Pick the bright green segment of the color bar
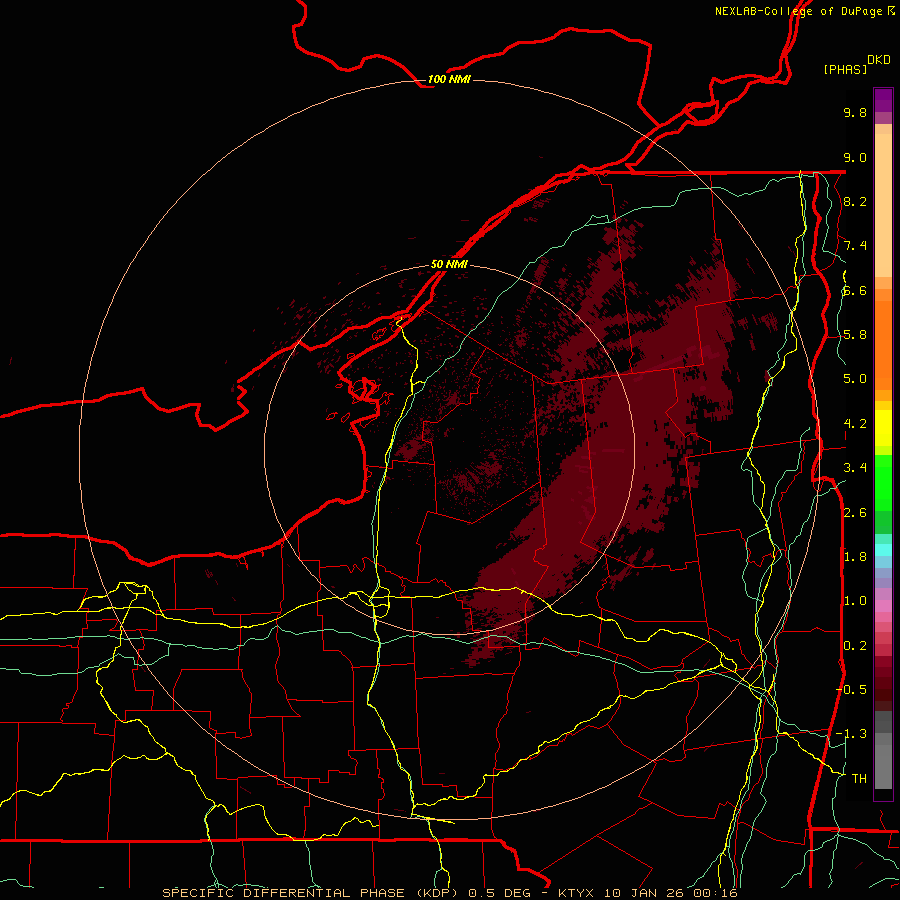Image resolution: width=900 pixels, height=900 pixels. click(883, 482)
